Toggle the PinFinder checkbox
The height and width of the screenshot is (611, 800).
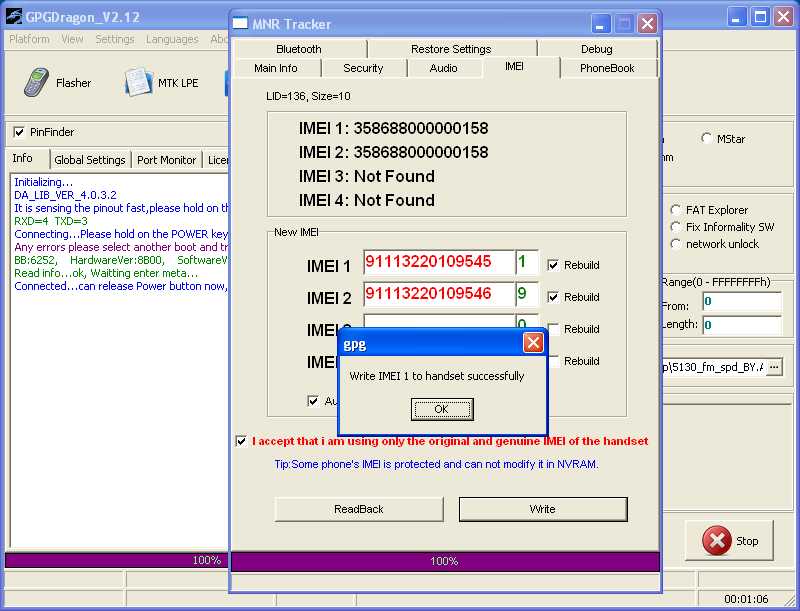pos(19,132)
